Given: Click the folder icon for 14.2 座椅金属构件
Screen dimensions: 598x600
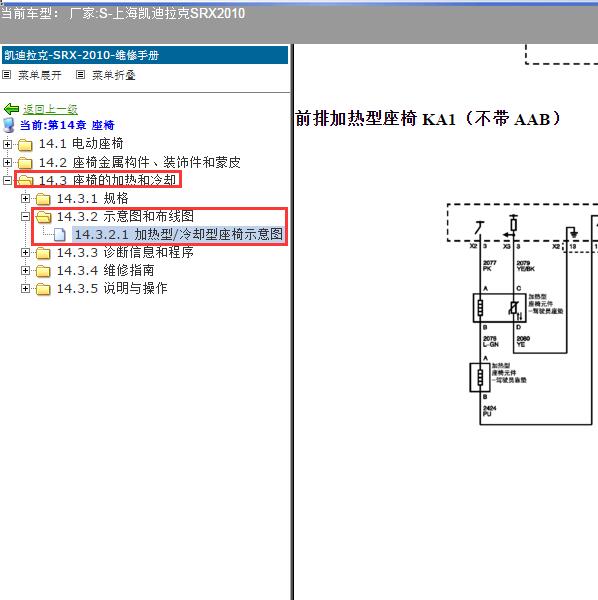Looking at the screenshot, I should pyautogui.click(x=25, y=163).
